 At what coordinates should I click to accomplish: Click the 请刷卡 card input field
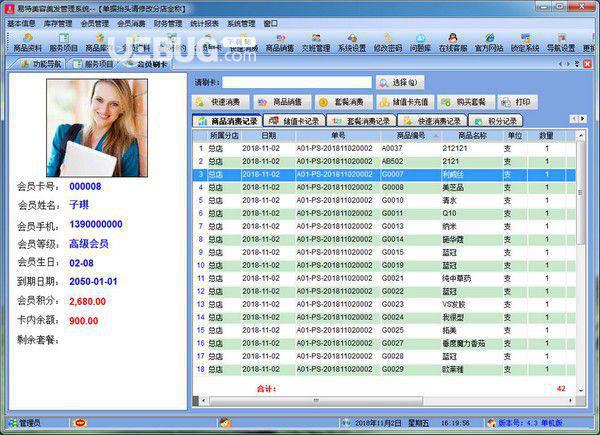tap(297, 82)
